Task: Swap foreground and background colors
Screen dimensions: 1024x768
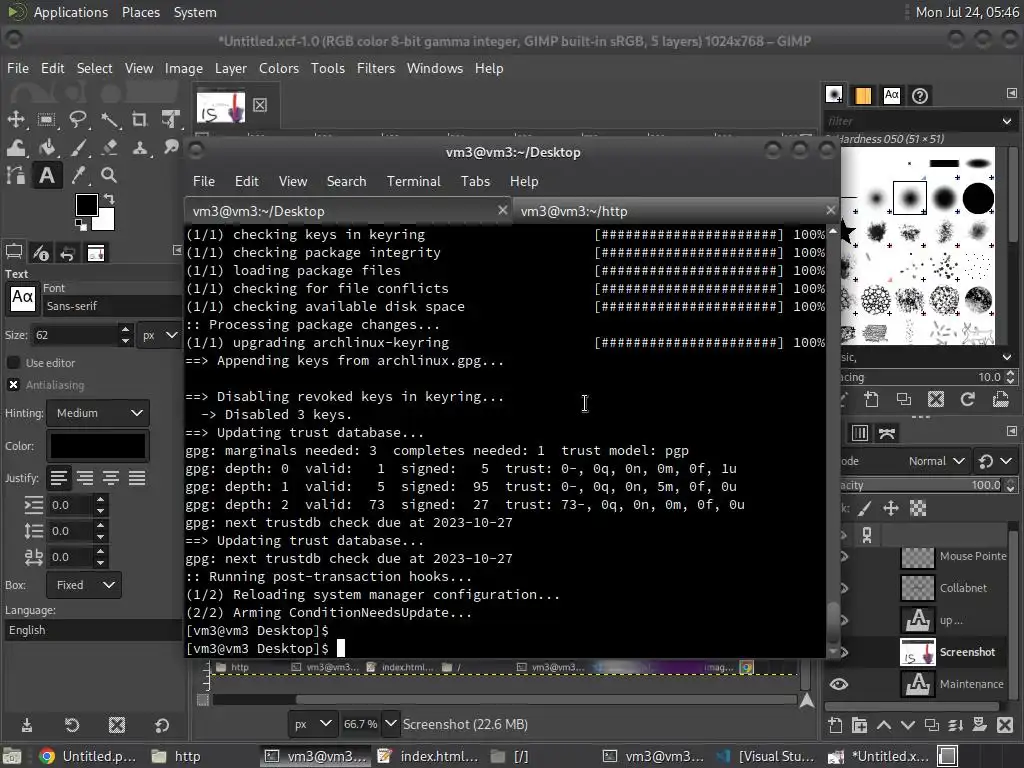Action: coord(109,199)
